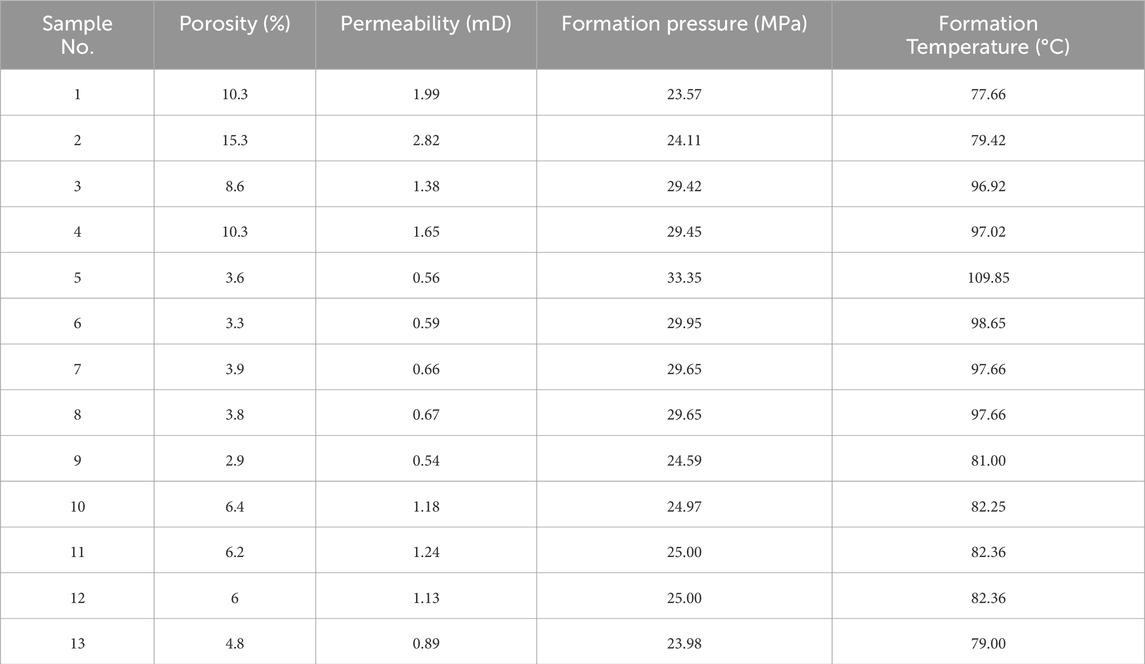The image size is (1145, 664).
Task: Click permeability value 1.24 in sample 11
Action: pos(426,554)
